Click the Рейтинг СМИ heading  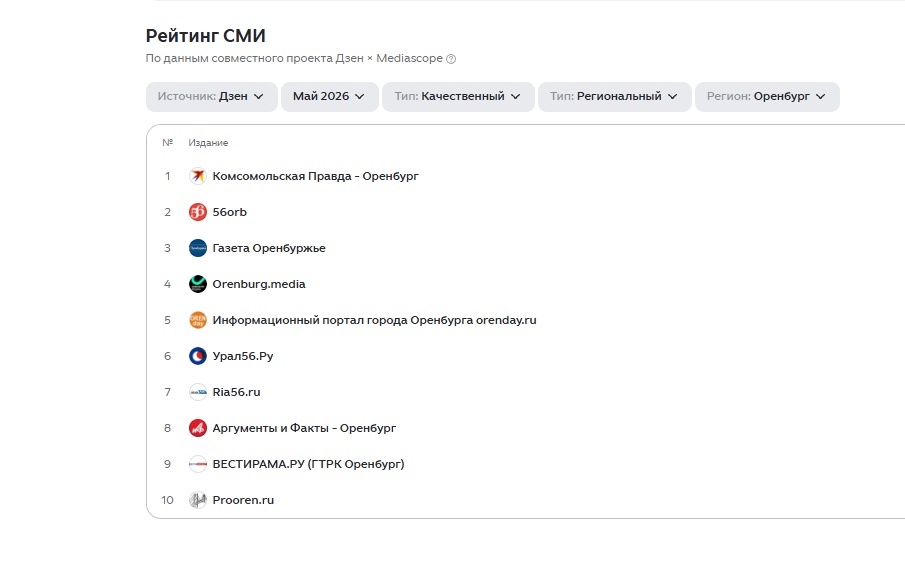[x=205, y=36]
